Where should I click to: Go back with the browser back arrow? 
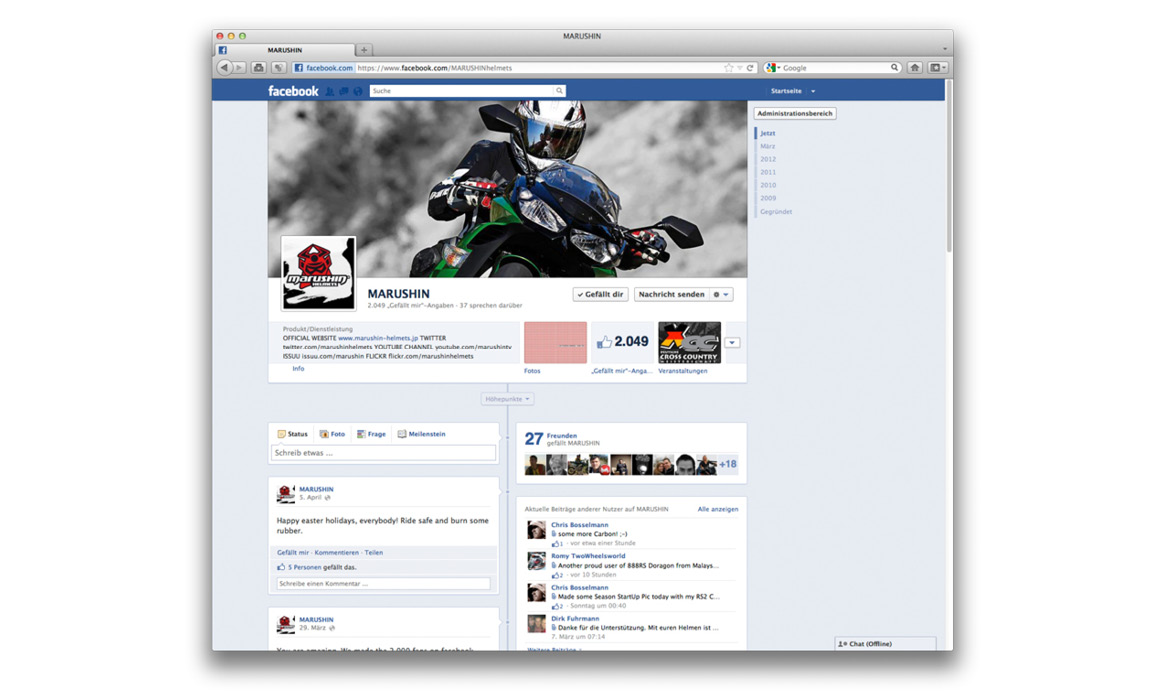click(x=224, y=68)
